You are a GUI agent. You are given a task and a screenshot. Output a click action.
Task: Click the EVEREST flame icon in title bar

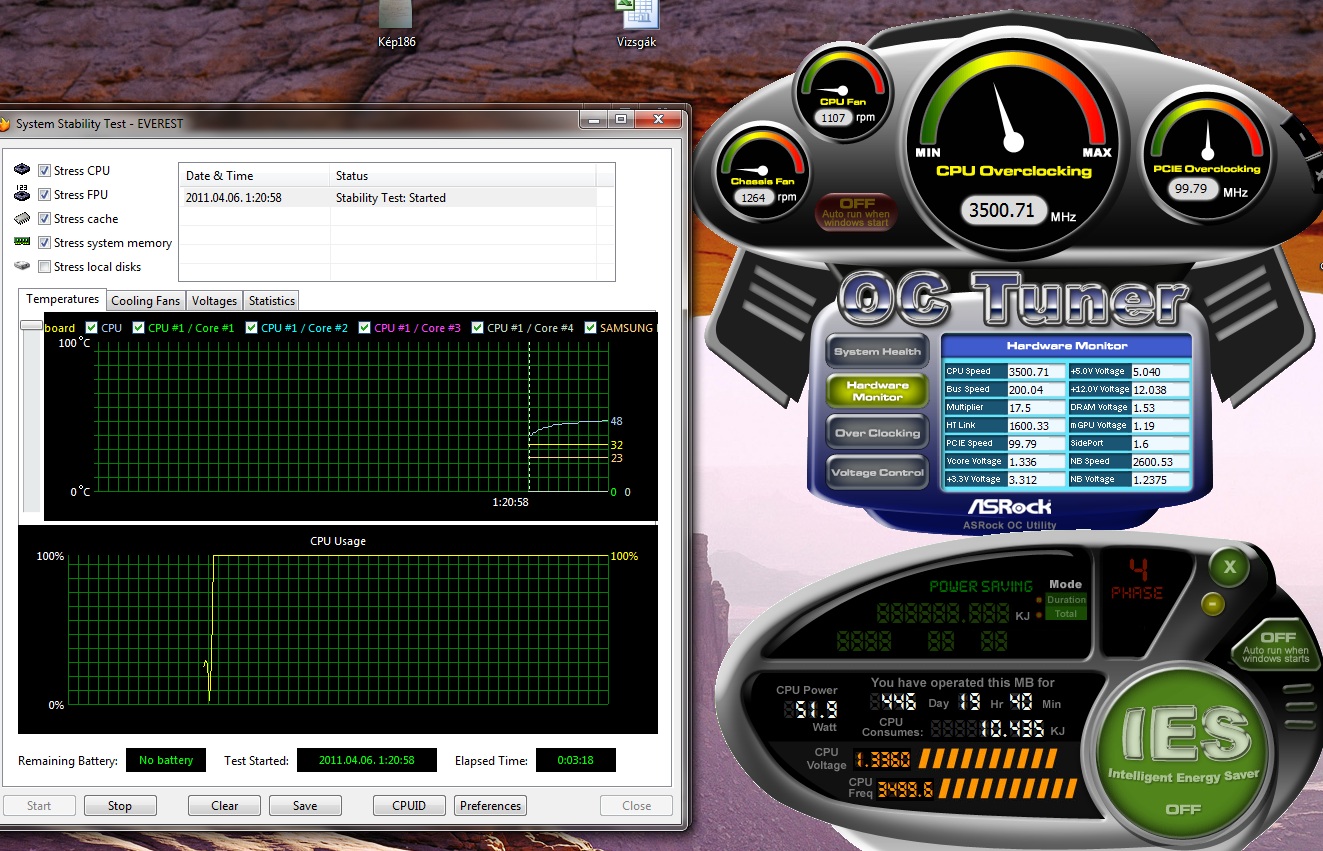[5, 124]
